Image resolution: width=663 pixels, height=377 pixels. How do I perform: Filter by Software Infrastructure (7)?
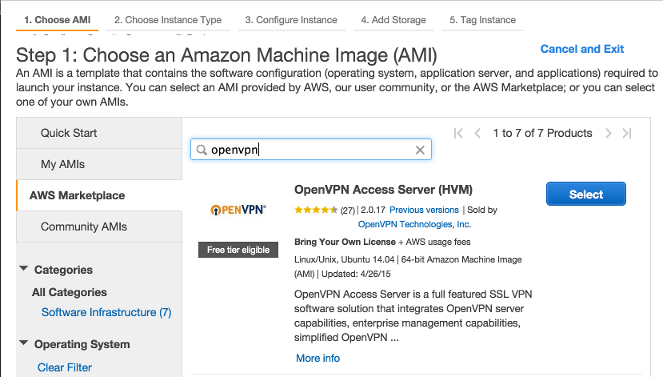click(106, 312)
